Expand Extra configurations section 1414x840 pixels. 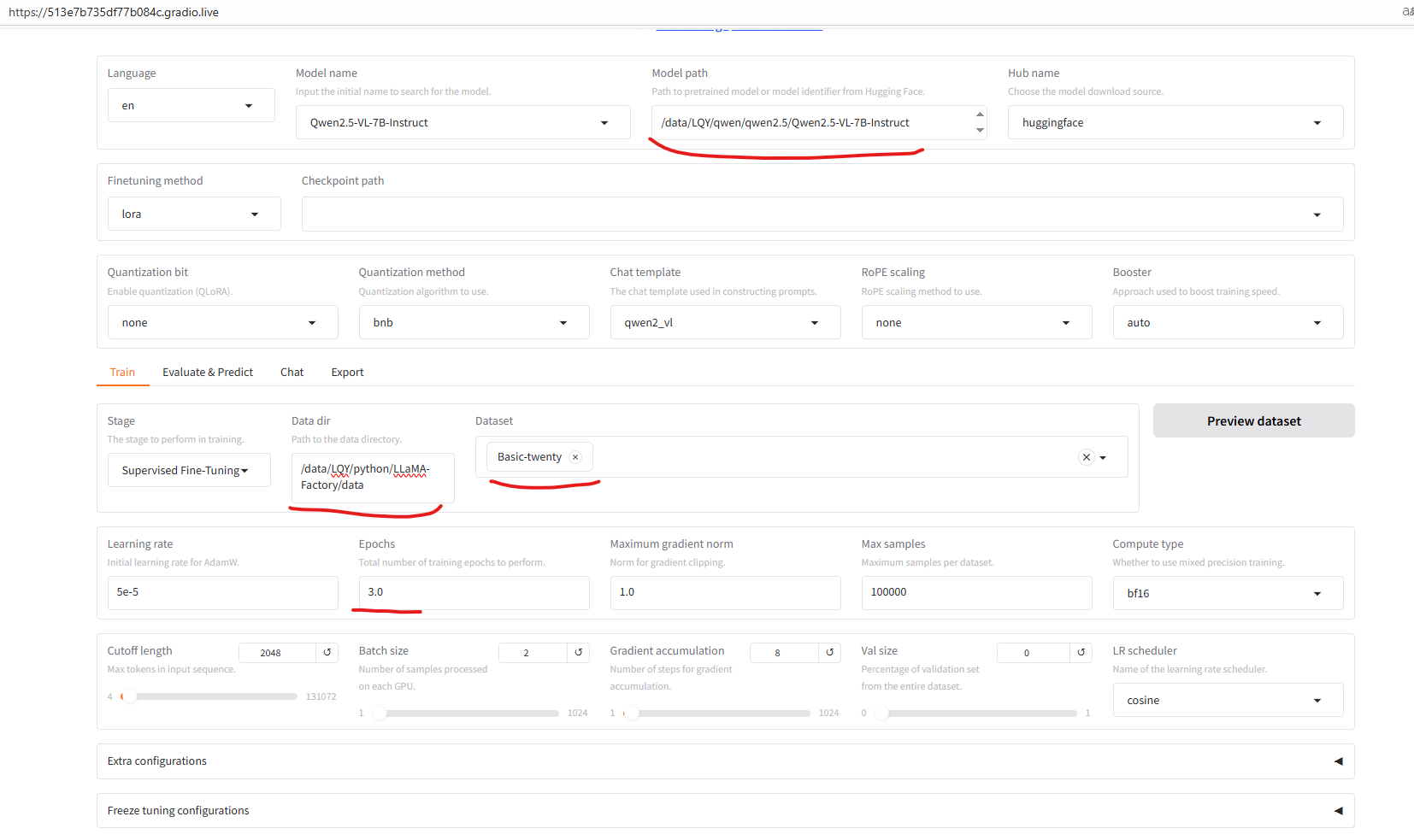pyautogui.click(x=725, y=761)
